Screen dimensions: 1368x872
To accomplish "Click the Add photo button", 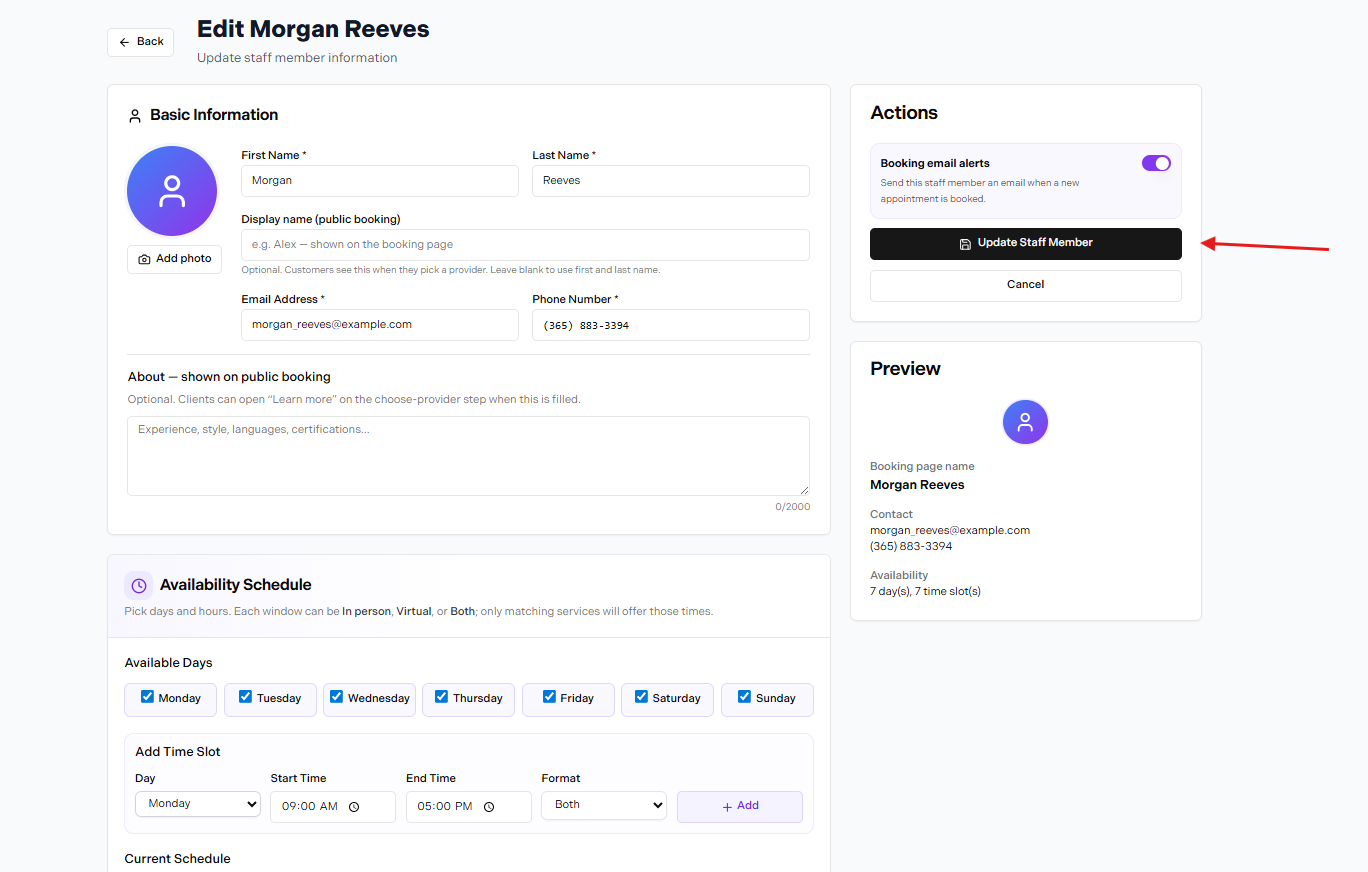I will pyautogui.click(x=174, y=259).
